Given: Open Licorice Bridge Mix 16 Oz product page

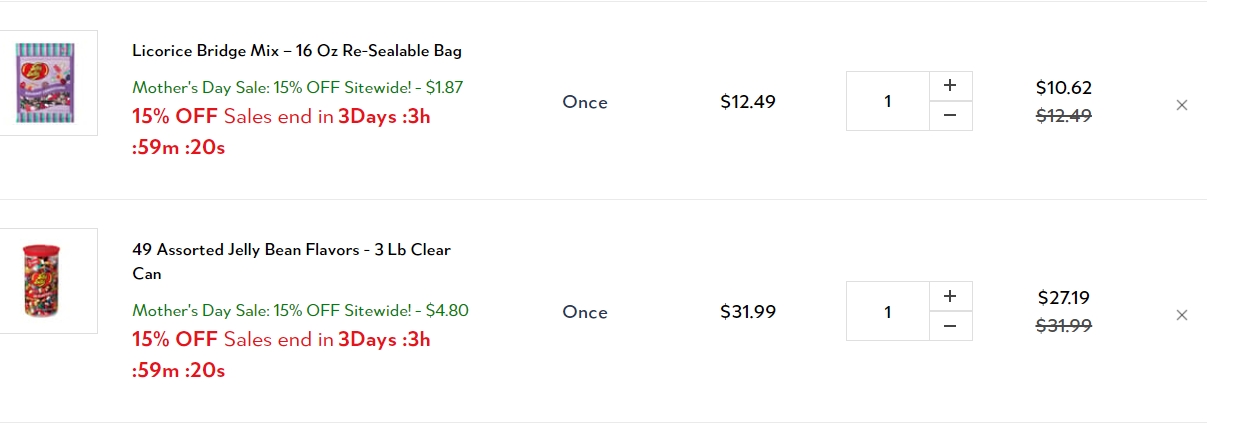Looking at the screenshot, I should (x=297, y=51).
